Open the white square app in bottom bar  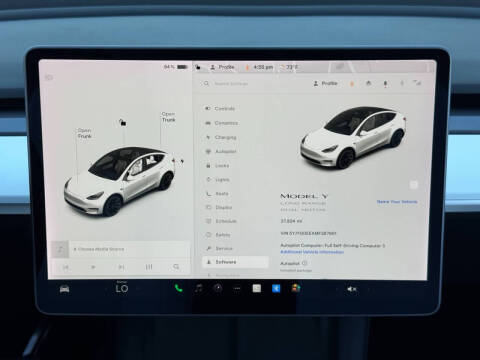point(257,288)
